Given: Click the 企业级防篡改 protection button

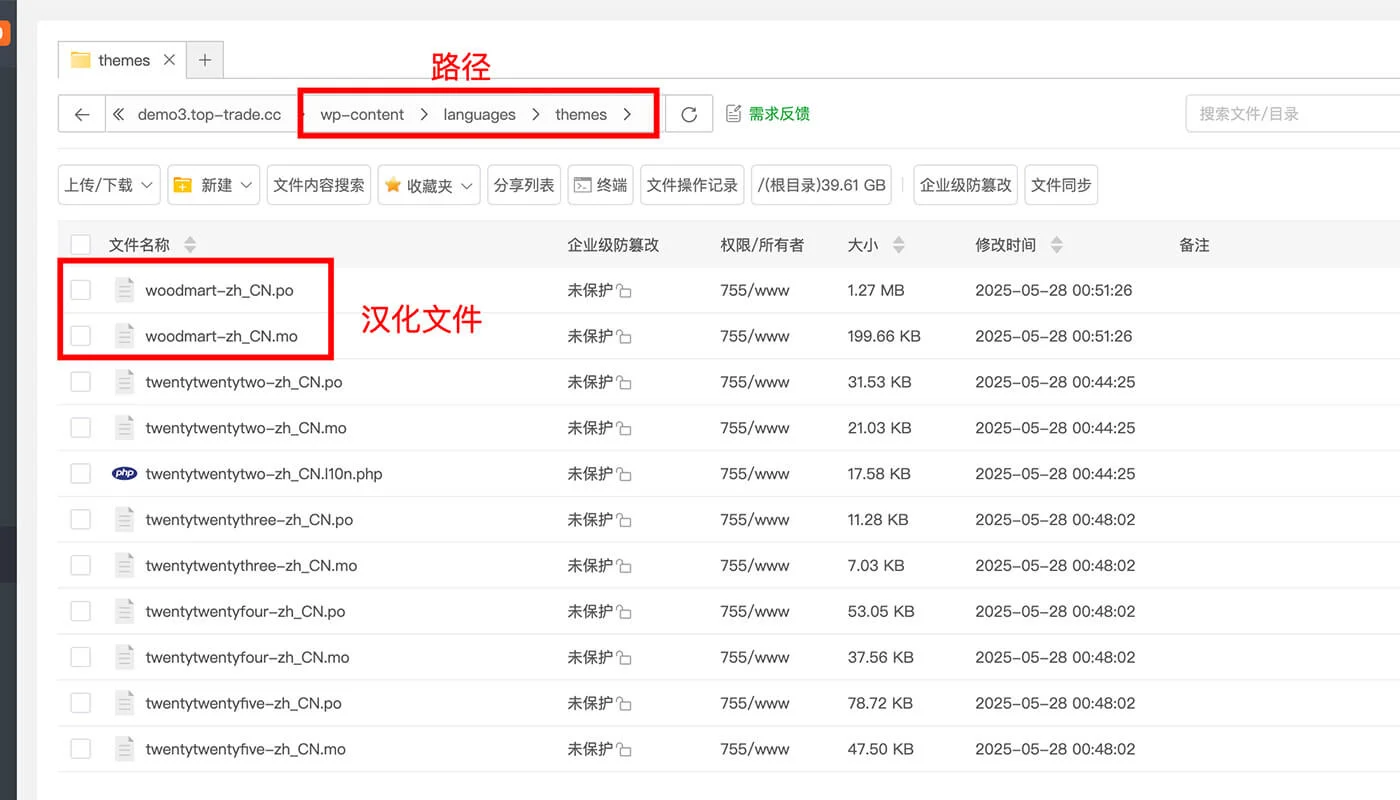Looking at the screenshot, I should tap(964, 184).
